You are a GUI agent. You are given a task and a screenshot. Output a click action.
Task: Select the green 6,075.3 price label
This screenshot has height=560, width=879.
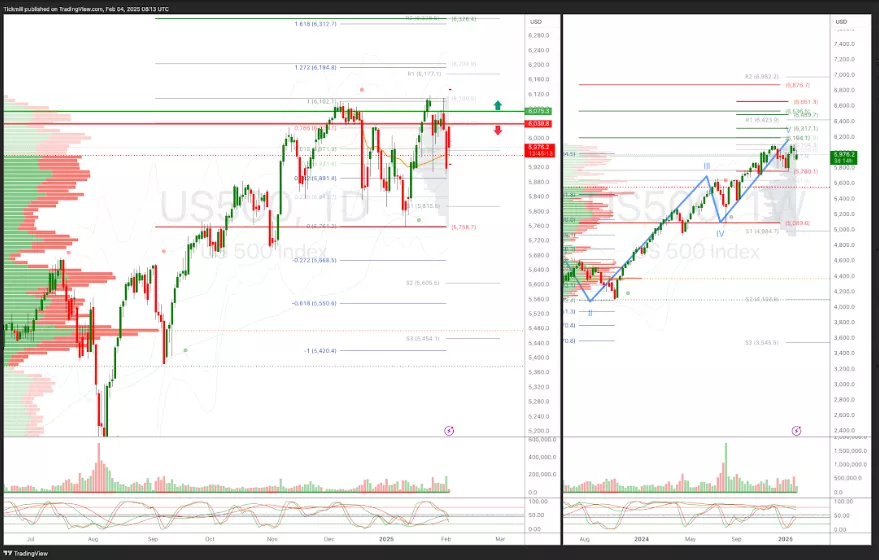[539, 111]
